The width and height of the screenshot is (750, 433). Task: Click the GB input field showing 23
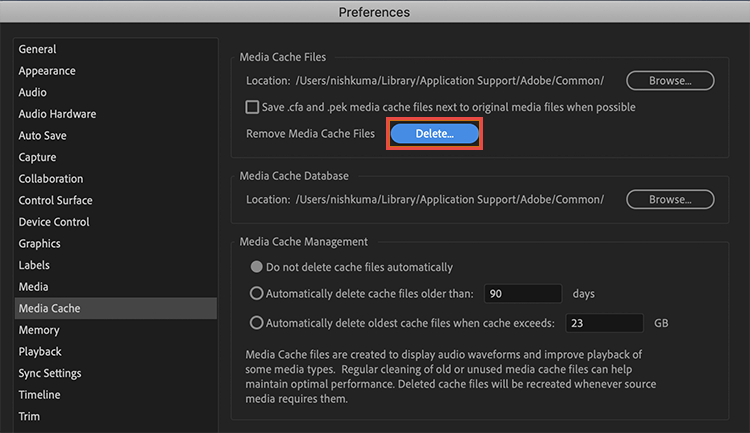(x=605, y=323)
